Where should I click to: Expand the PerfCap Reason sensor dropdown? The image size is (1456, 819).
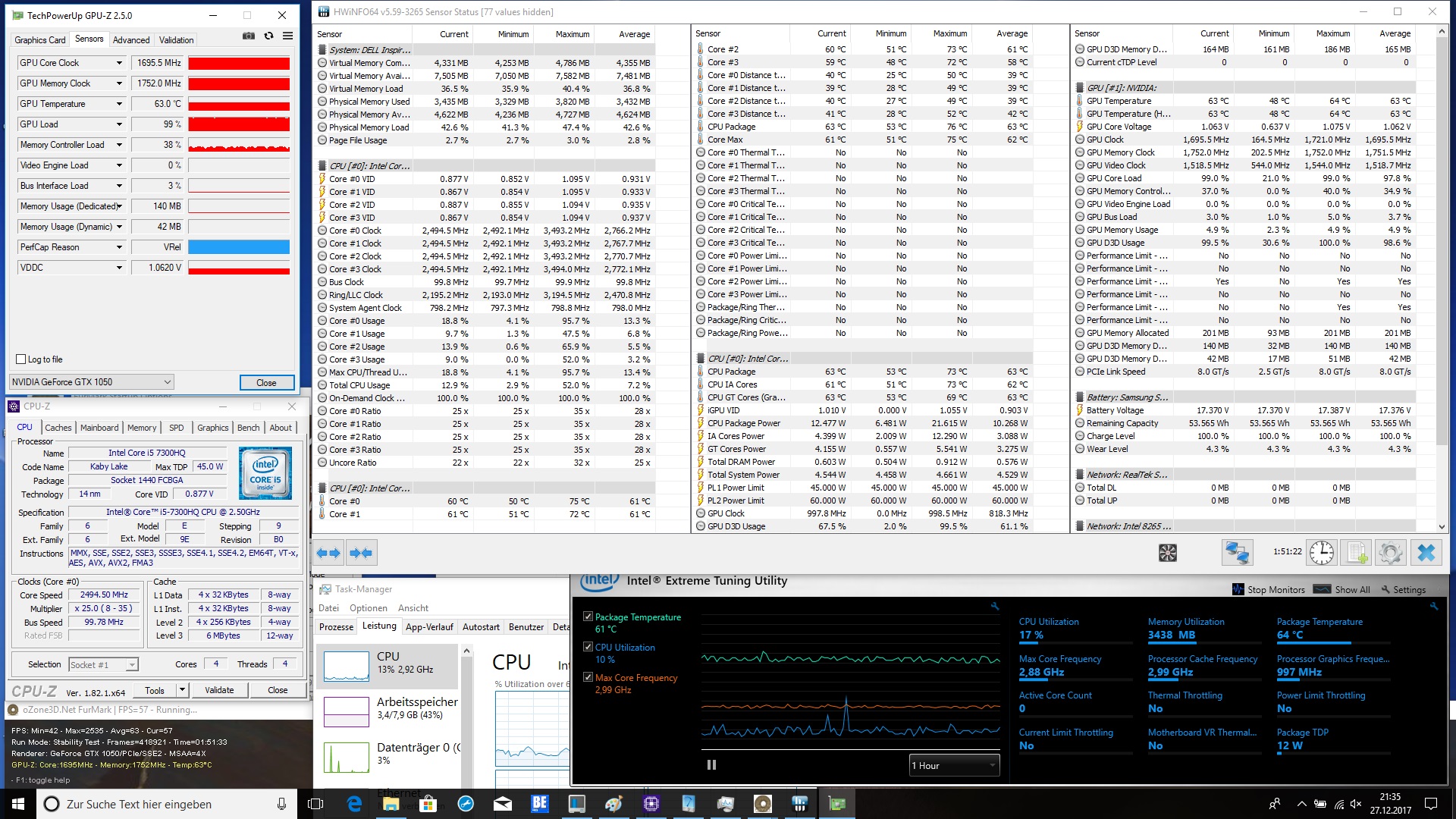pyautogui.click(x=119, y=247)
